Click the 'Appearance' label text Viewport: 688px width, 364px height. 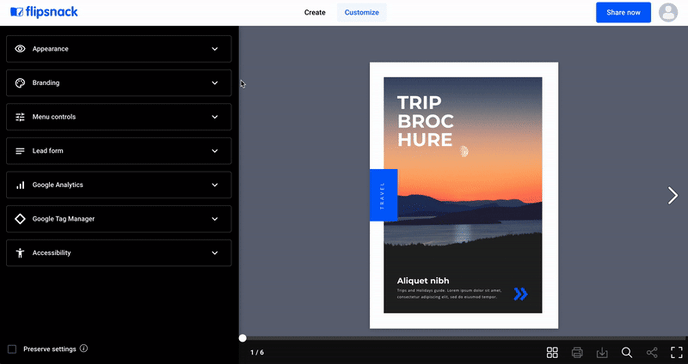(50, 49)
